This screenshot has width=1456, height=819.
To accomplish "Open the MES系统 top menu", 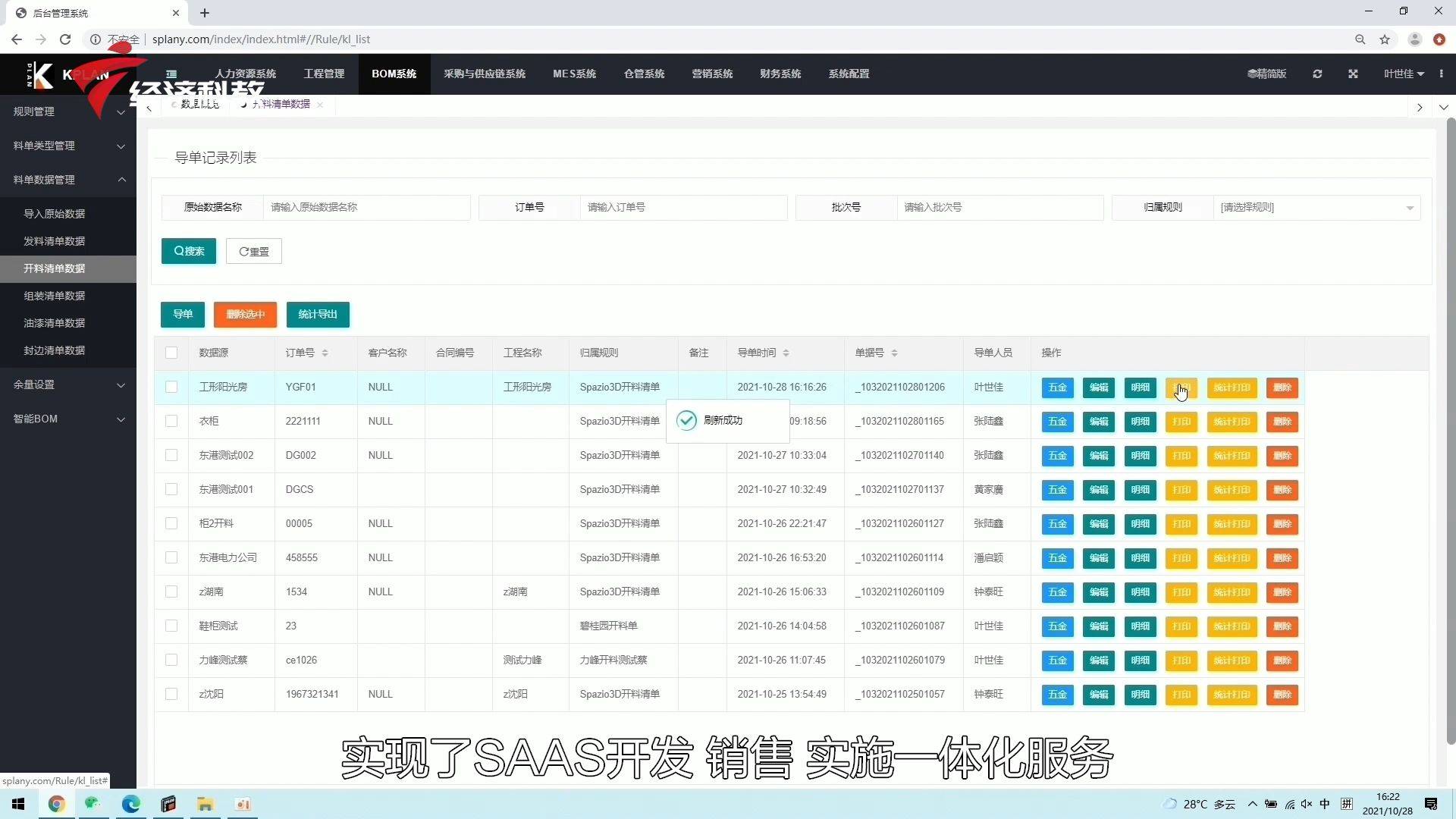I will [574, 74].
